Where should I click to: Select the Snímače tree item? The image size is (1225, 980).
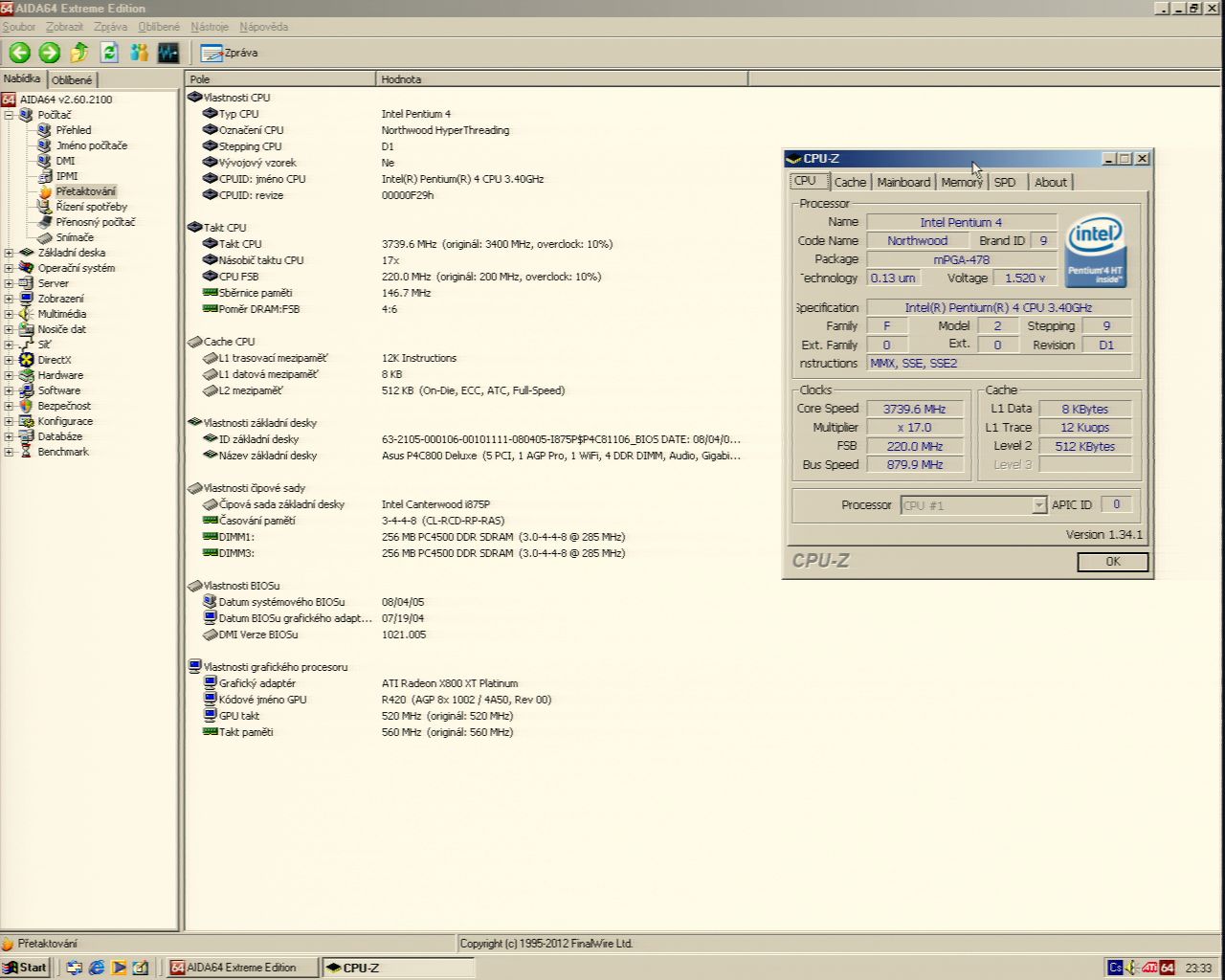click(75, 237)
